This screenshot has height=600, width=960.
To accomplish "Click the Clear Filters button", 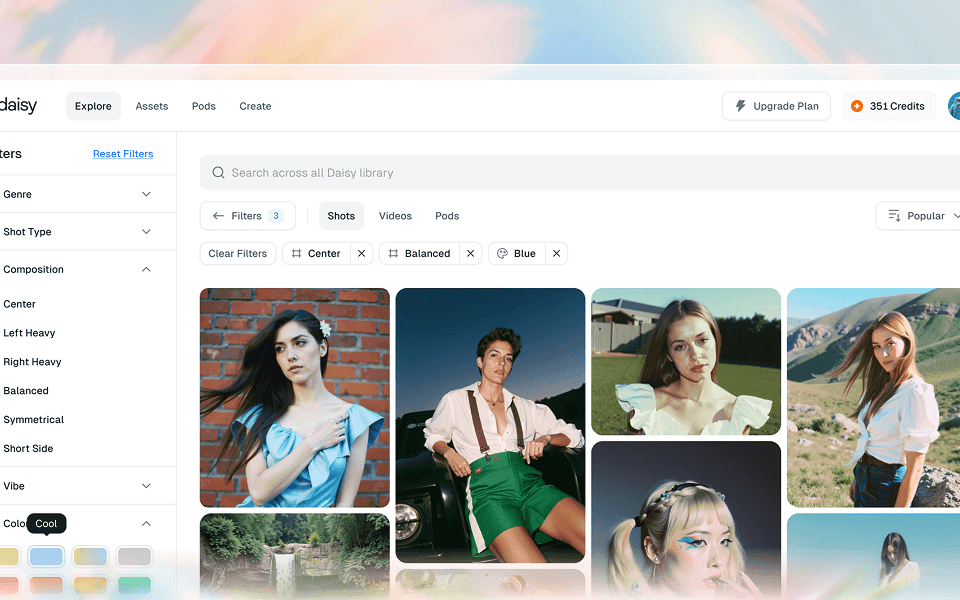I will (x=238, y=253).
